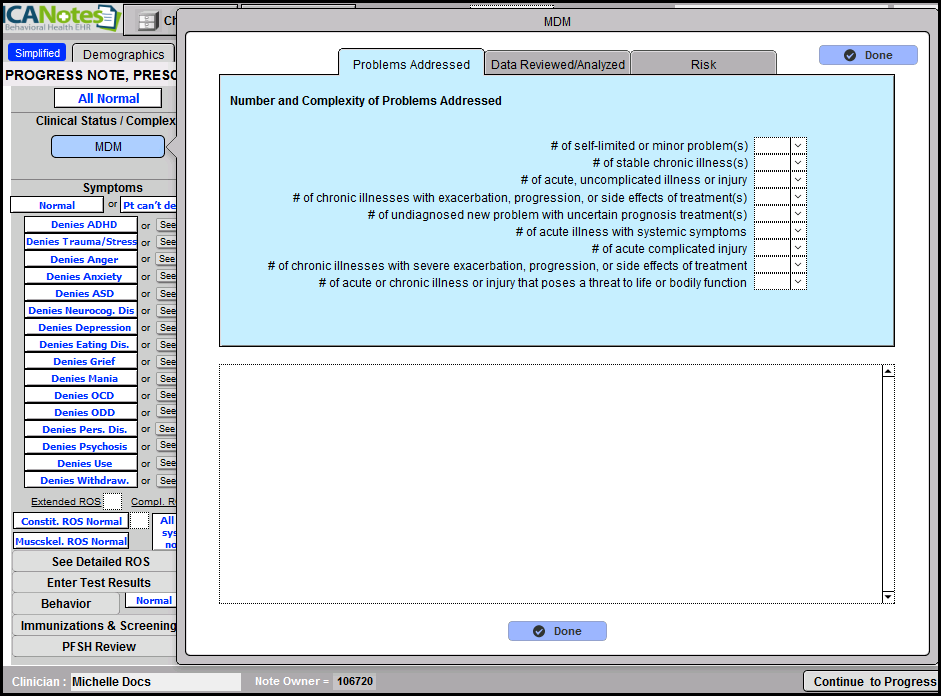Screen dimensions: 941x696
Task: Click the self-limited problems value field
Action: 772,146
